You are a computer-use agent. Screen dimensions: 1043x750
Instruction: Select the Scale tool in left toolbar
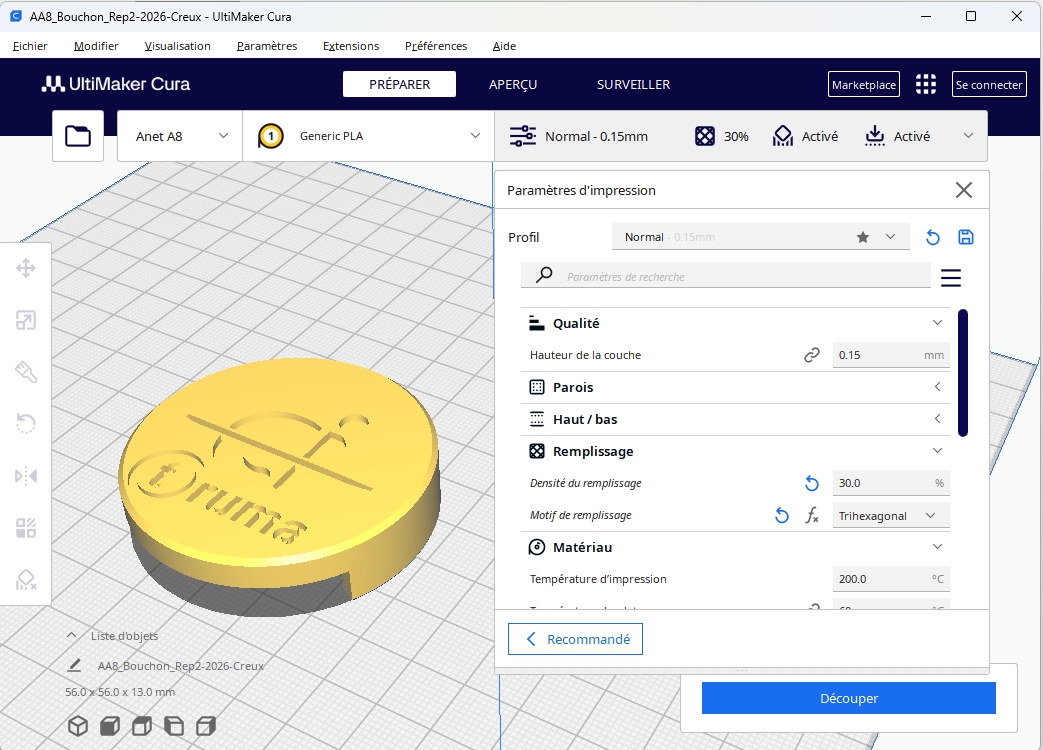click(x=26, y=320)
